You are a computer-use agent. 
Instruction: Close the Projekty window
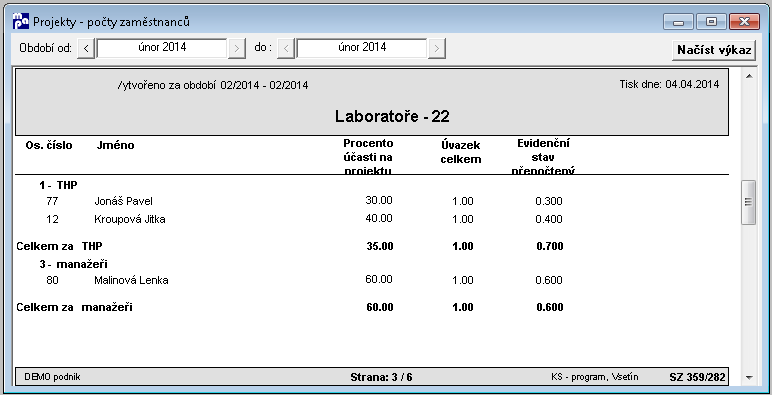744,22
